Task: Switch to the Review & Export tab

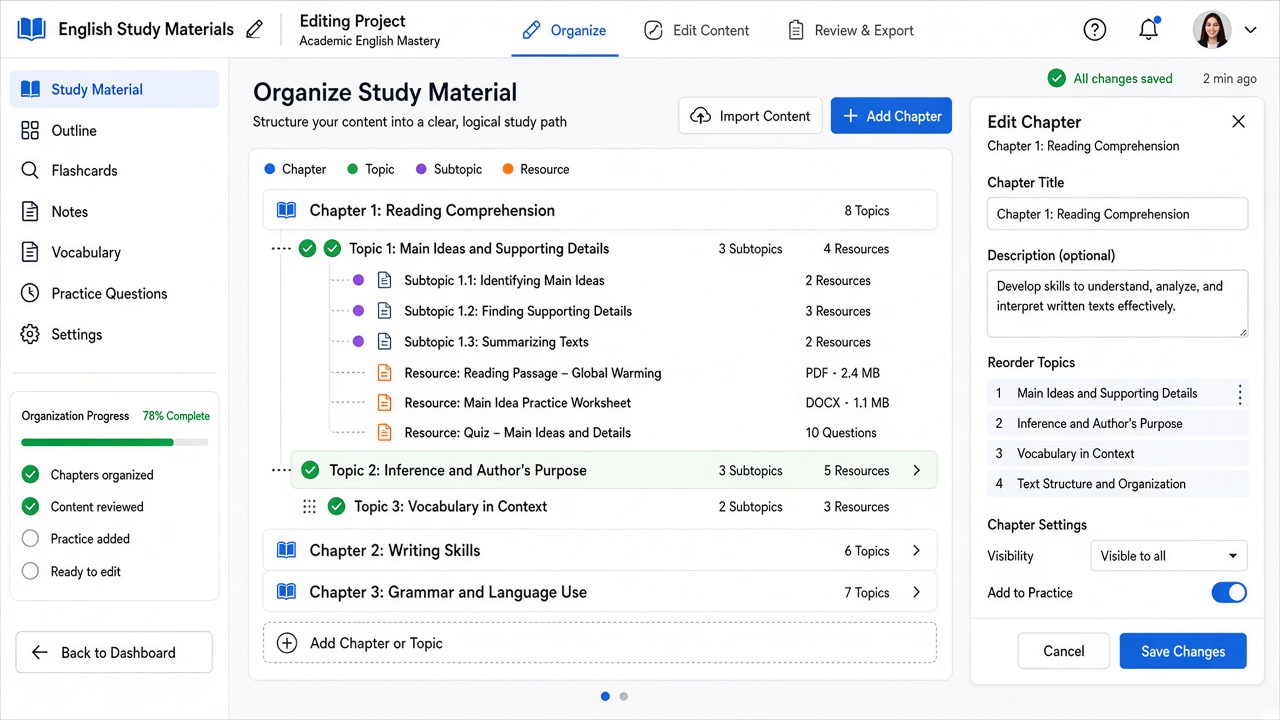Action: coord(851,30)
